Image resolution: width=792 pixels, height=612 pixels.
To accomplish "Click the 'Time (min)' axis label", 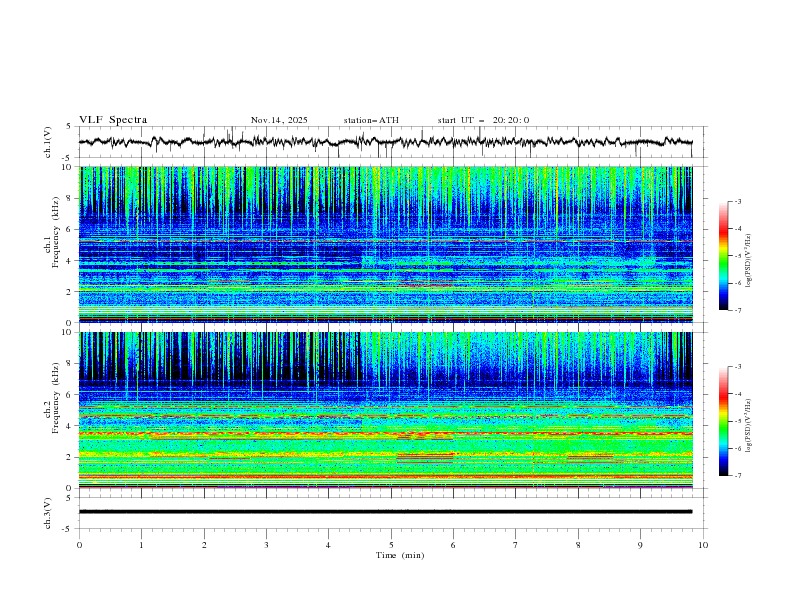I will click(x=400, y=555).
